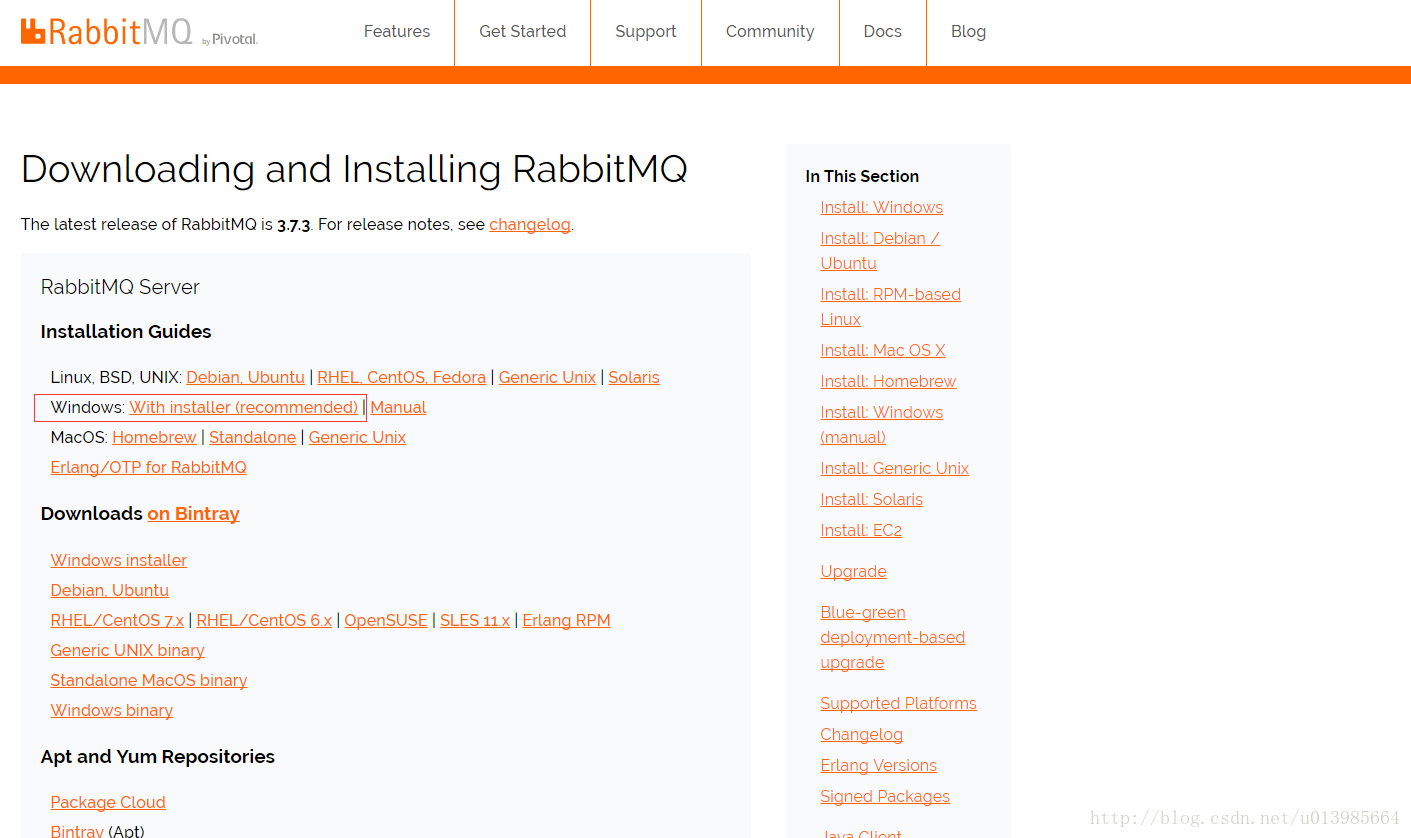Screen dimensions: 1411x838
Task: Click the Installation Guides heading
Action: click(126, 331)
